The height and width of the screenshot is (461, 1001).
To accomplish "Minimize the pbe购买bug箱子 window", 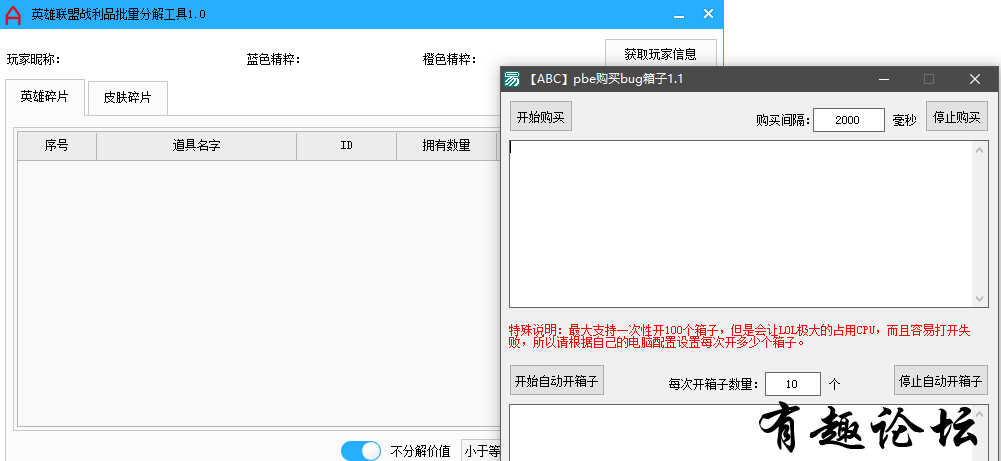I will tap(884, 79).
